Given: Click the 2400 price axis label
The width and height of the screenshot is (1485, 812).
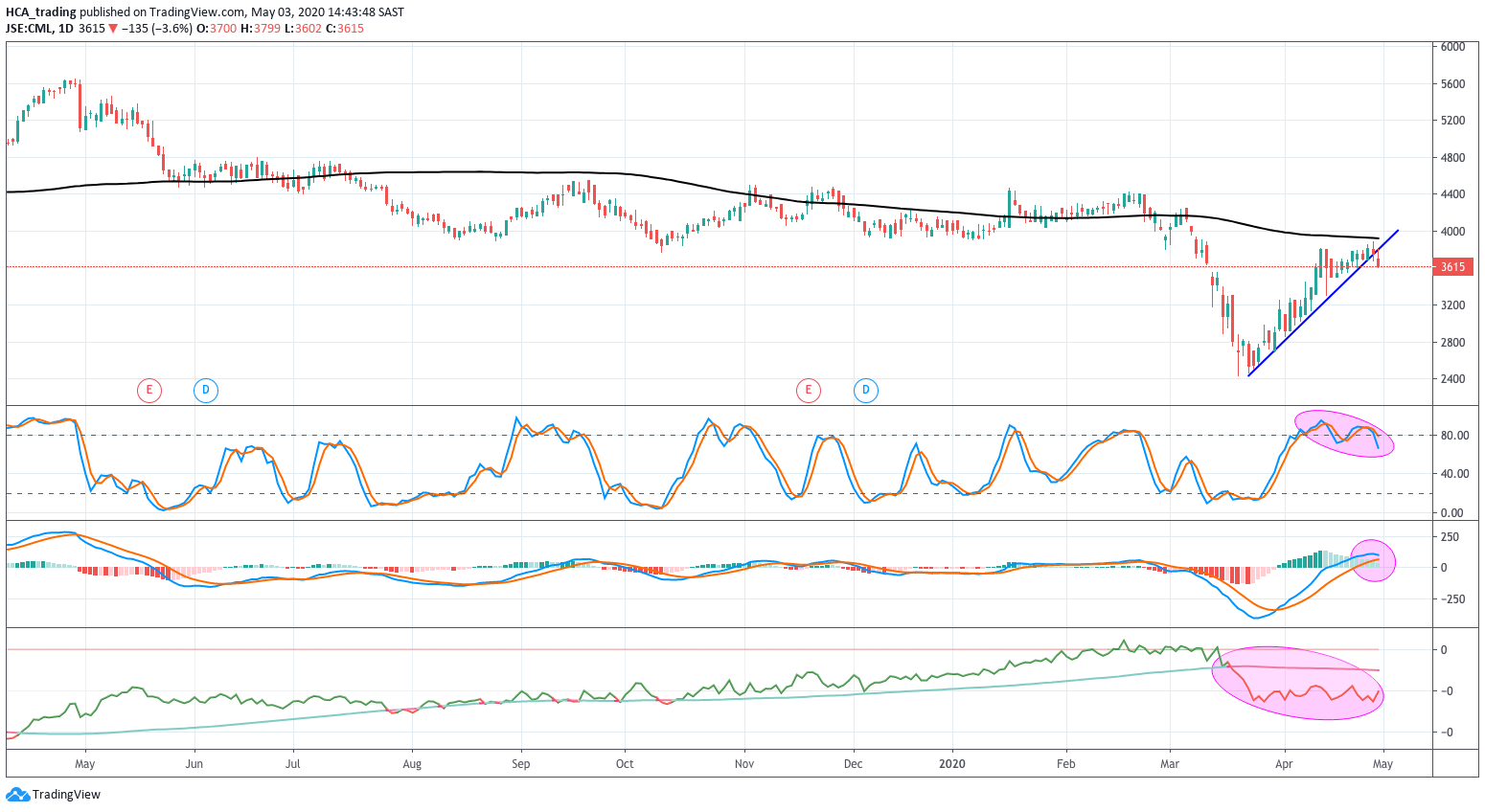Looking at the screenshot, I should tap(1453, 379).
